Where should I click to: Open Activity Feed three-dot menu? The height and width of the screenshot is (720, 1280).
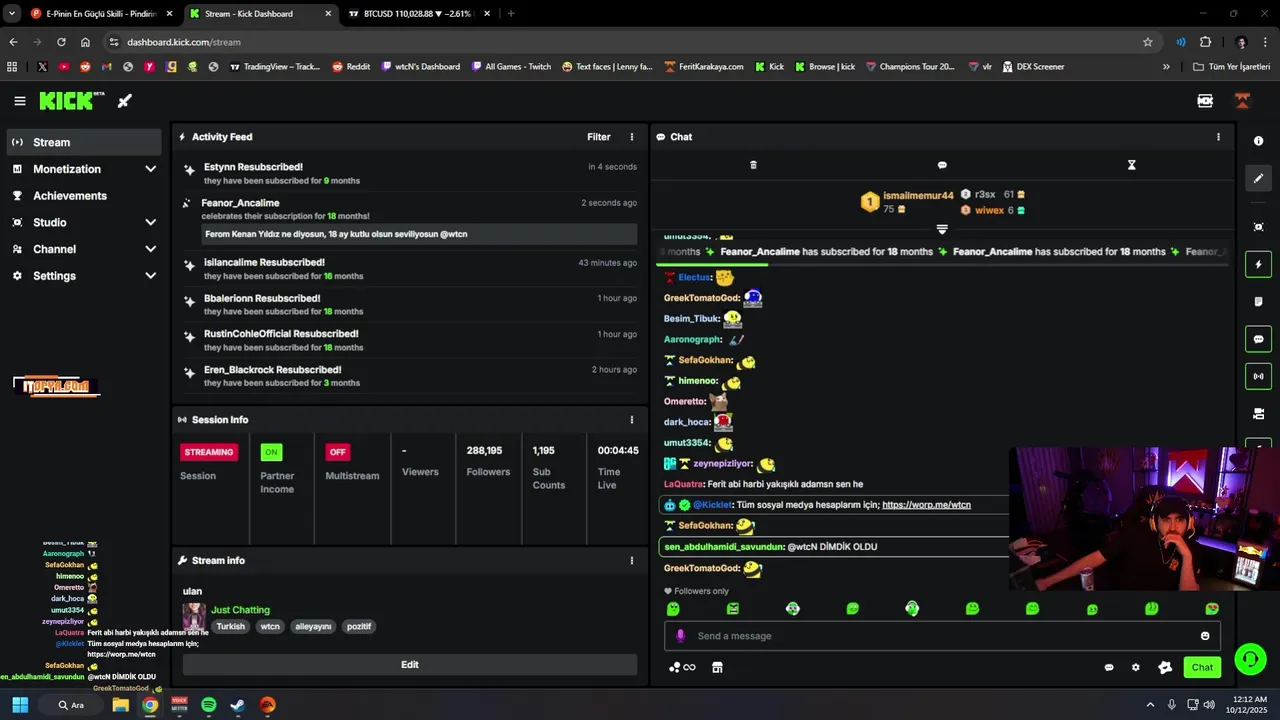click(x=631, y=137)
